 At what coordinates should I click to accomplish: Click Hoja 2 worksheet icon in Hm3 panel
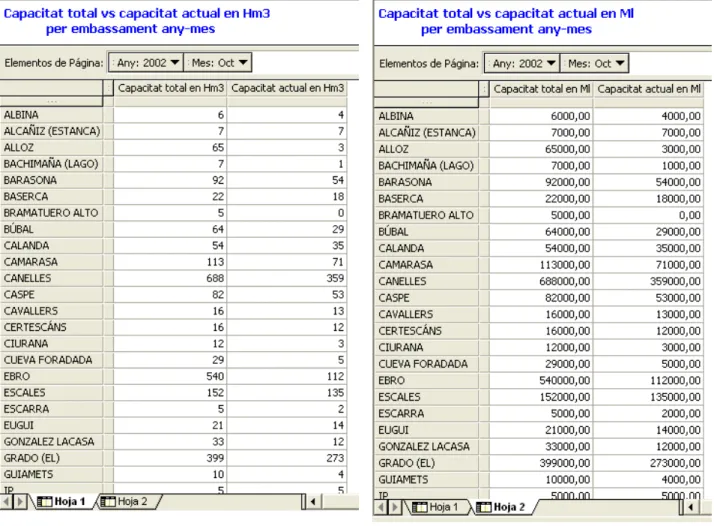[108, 502]
